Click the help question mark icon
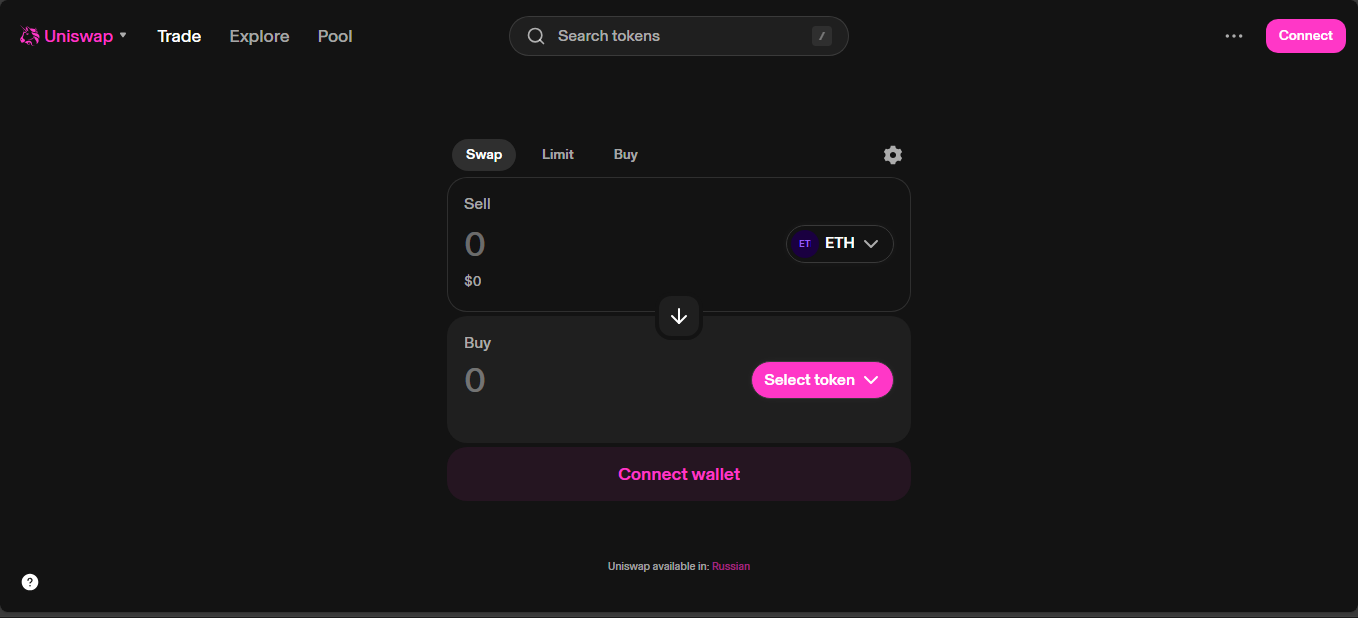1358x618 pixels. click(30, 582)
